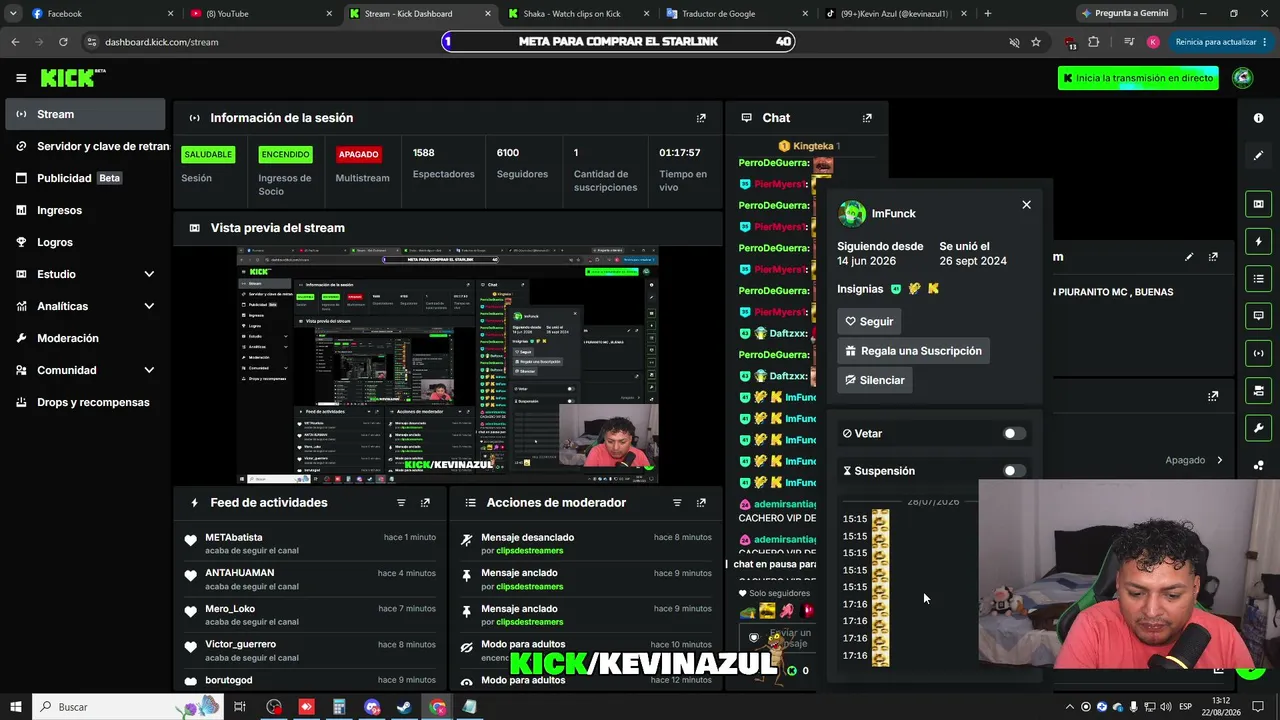The height and width of the screenshot is (720, 1280).
Task: Expand the Analíticas sidebar section
Action: pos(149,306)
